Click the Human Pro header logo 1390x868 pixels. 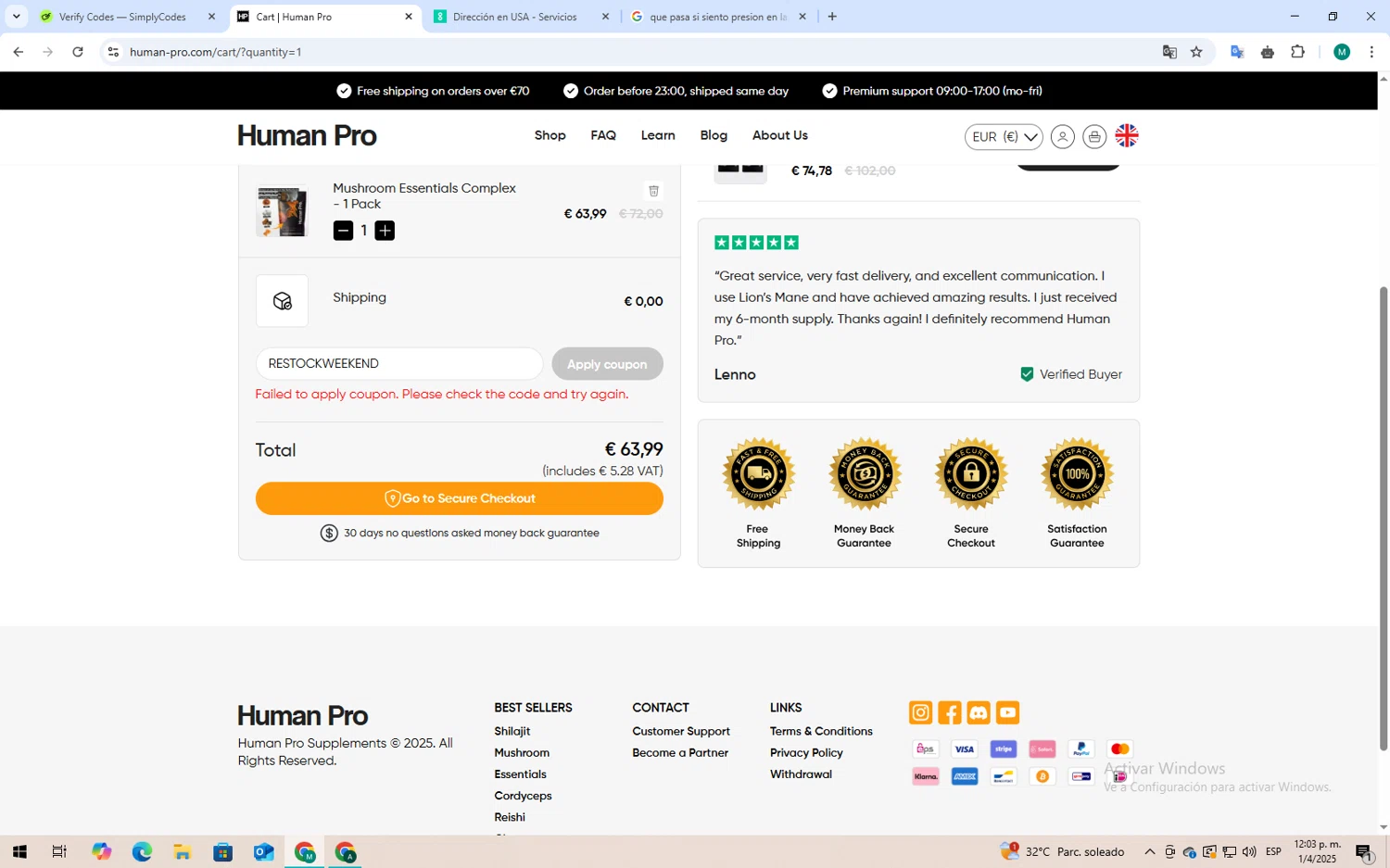[x=307, y=136]
